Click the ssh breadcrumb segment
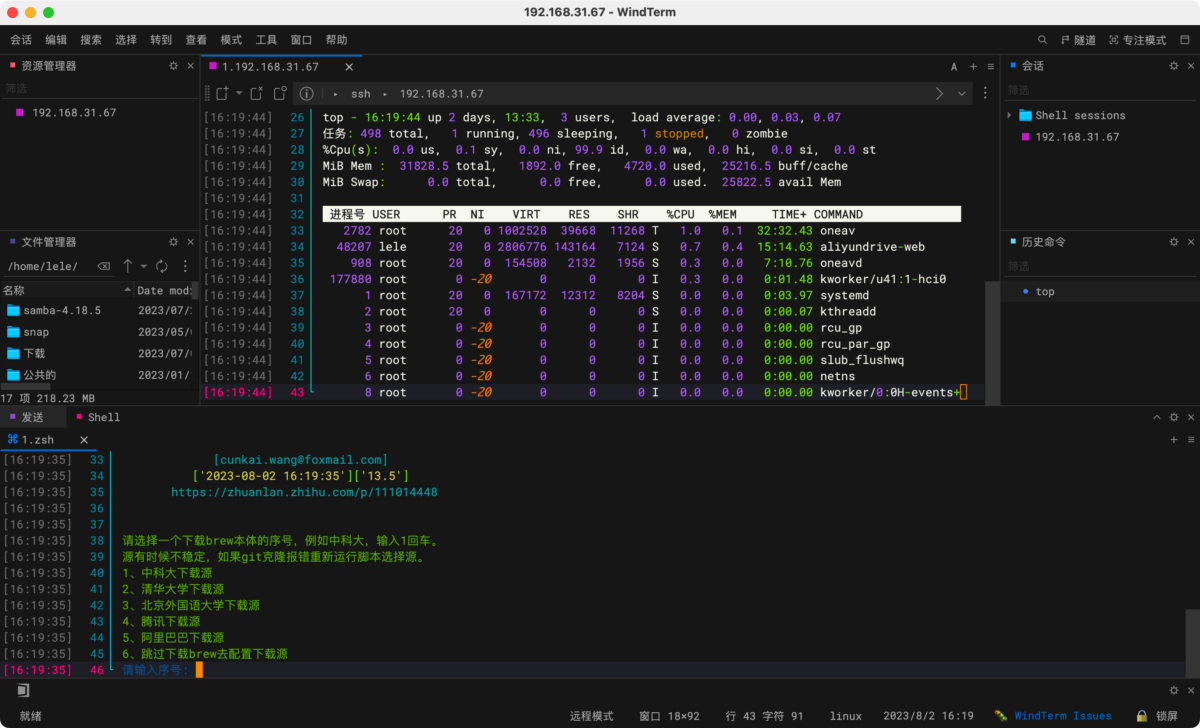Screen dimensions: 1200x728 tap(360, 94)
